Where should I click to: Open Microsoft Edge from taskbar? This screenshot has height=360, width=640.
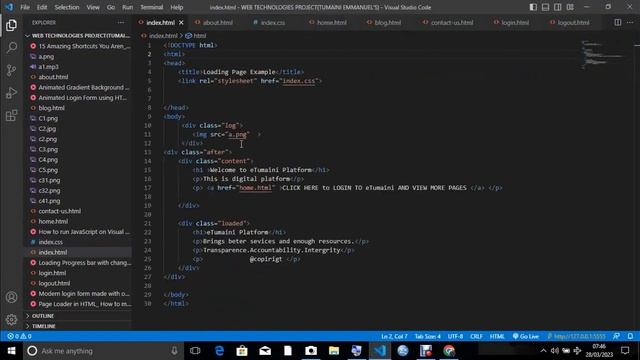[x=219, y=351]
